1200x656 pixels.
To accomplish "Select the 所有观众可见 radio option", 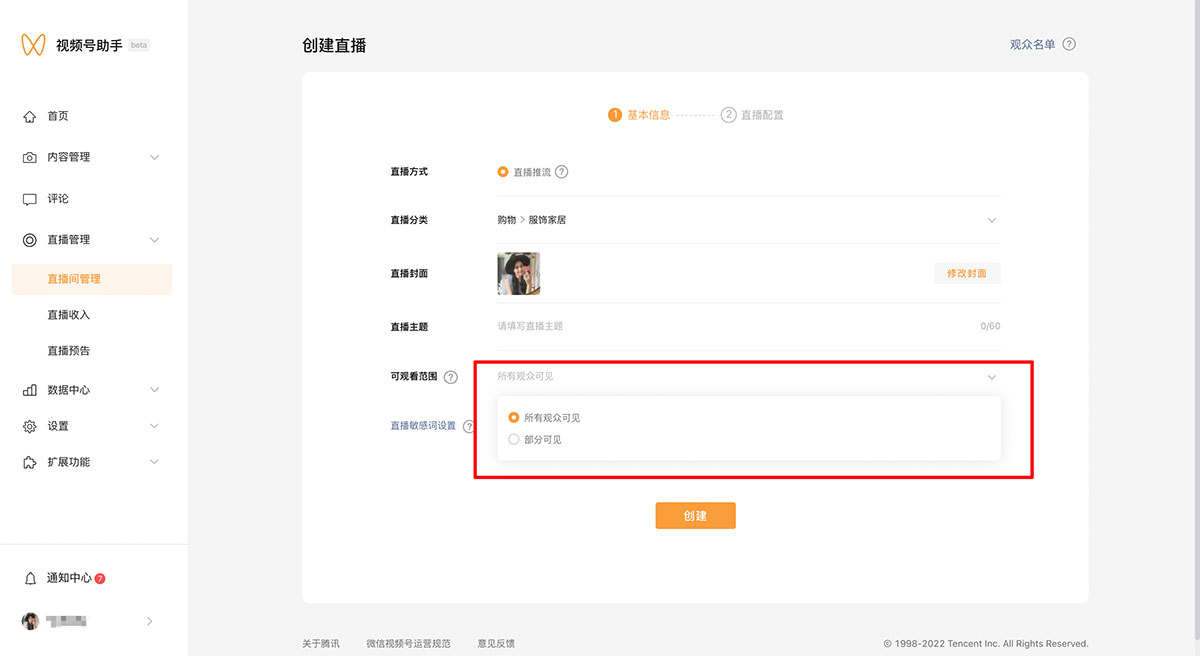I will [514, 418].
